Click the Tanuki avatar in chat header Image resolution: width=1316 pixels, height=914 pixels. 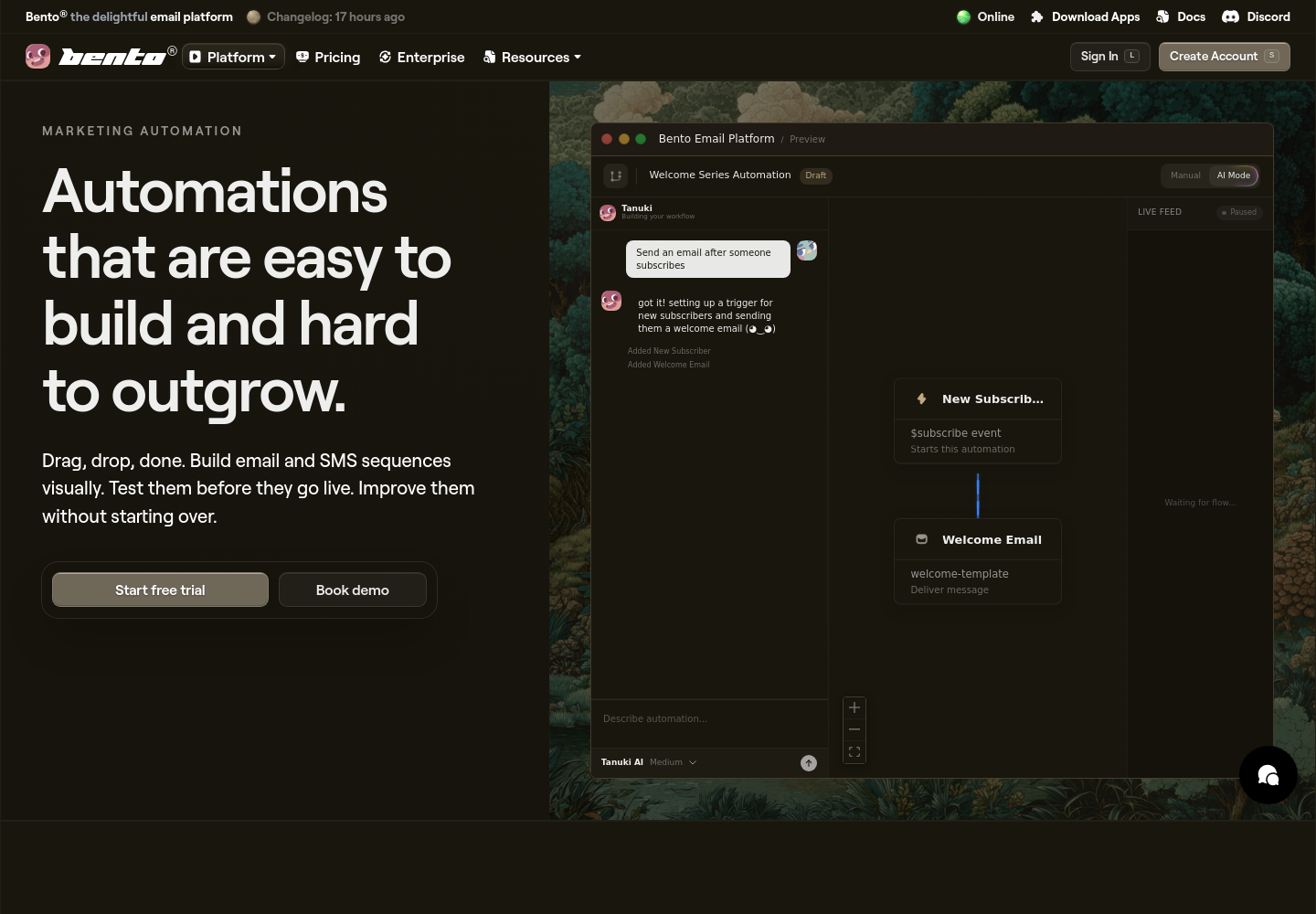608,213
